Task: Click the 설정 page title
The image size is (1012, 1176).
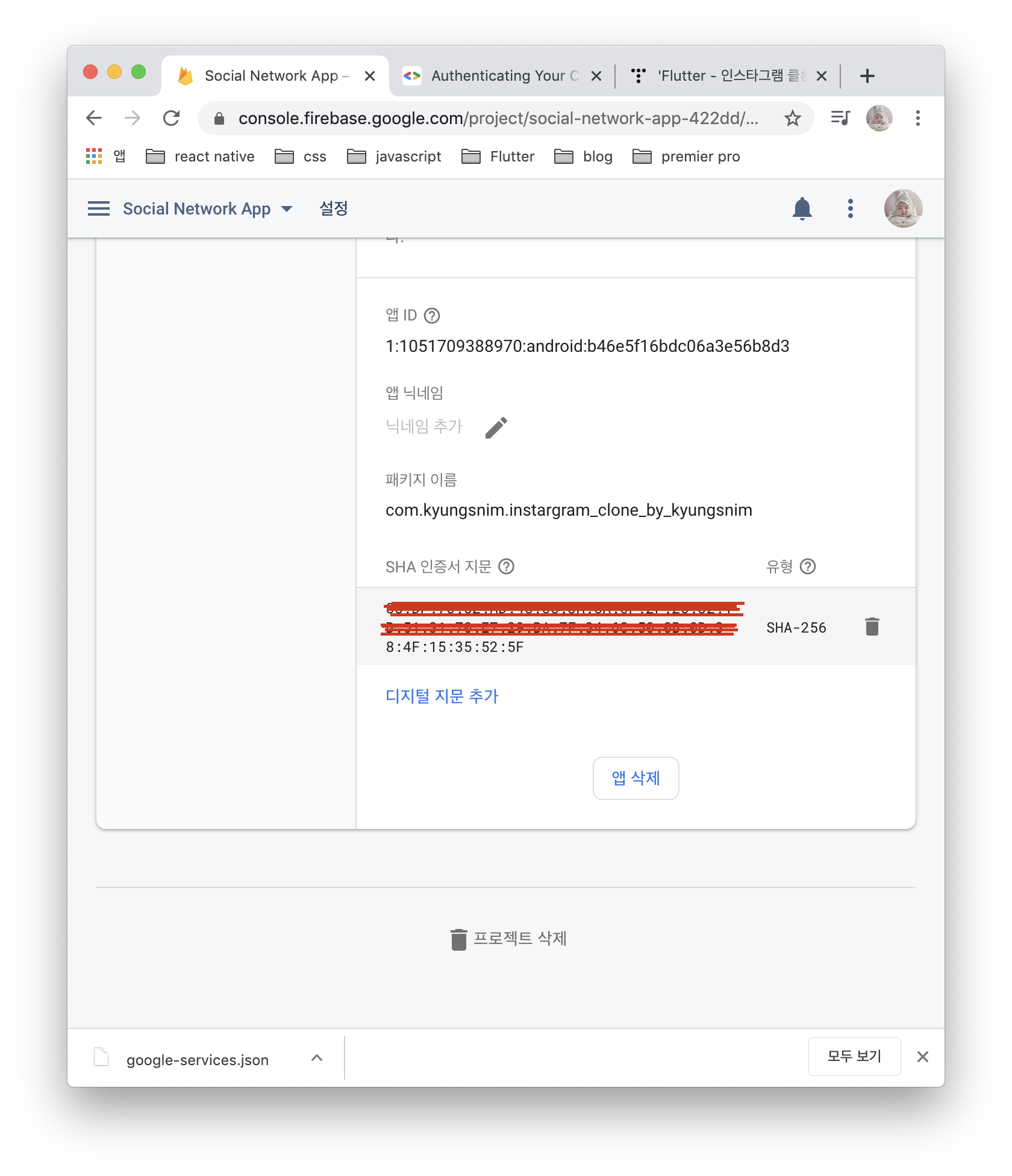Action: tap(334, 208)
